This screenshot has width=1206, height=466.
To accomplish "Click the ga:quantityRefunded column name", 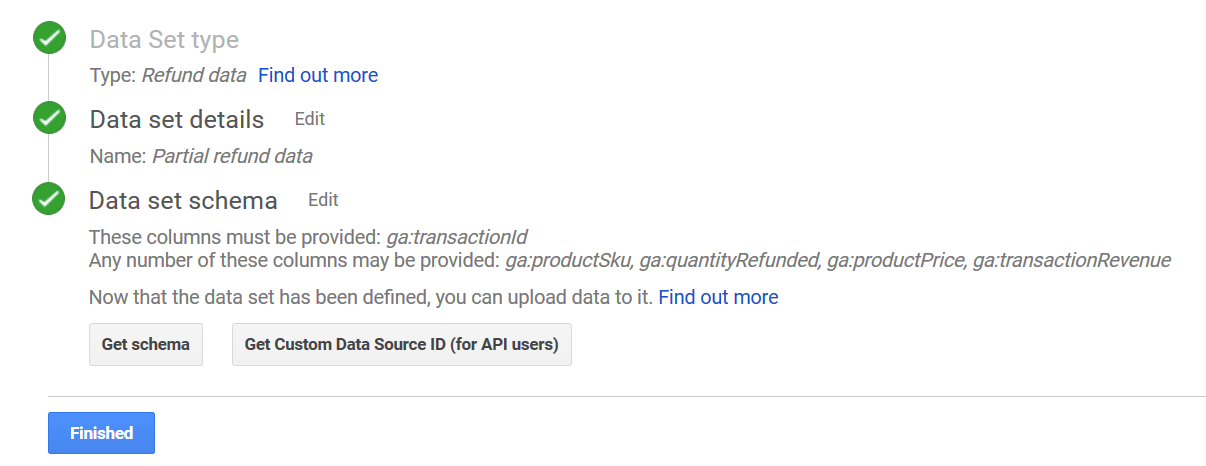I will (729, 261).
